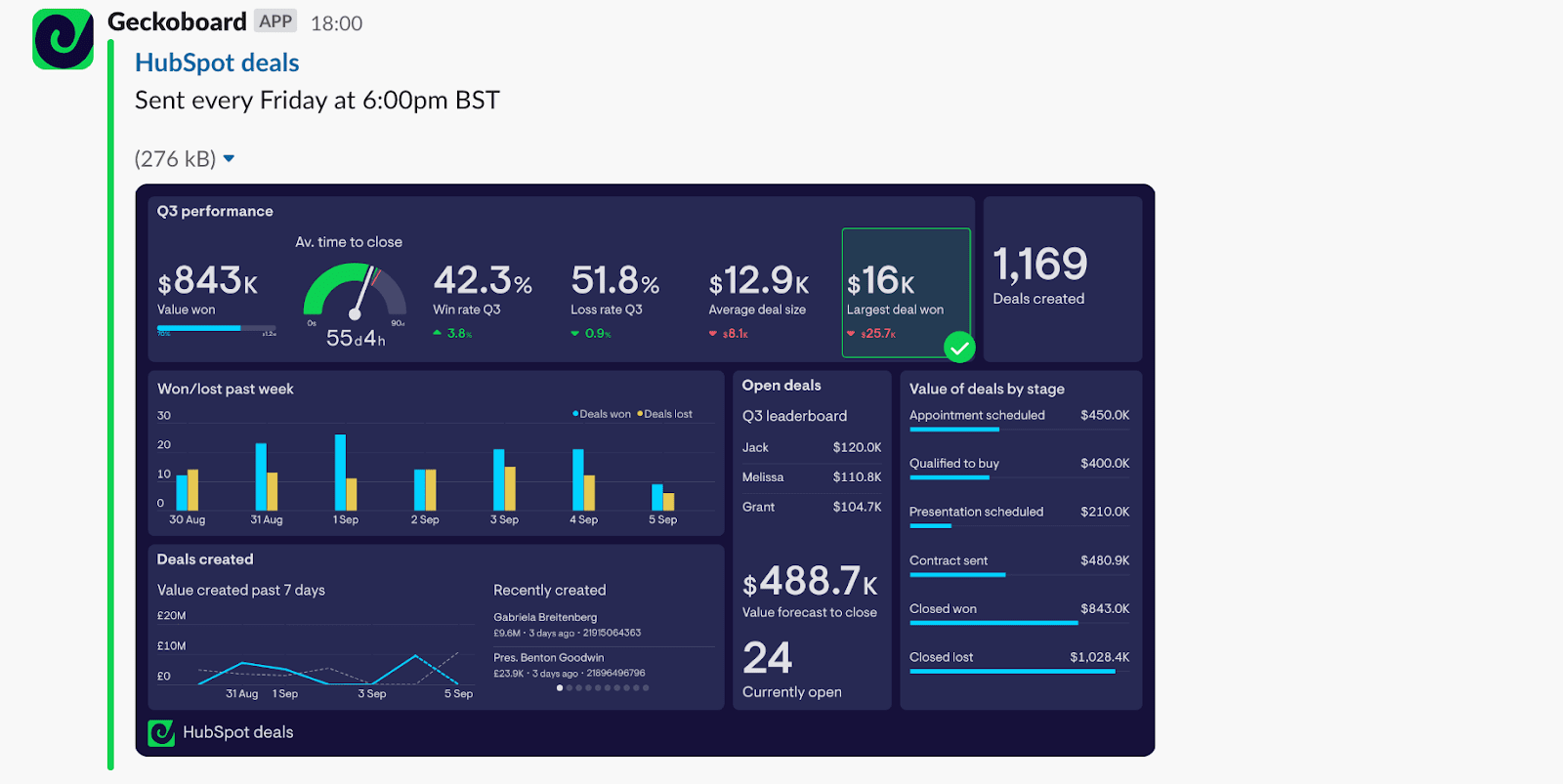Click Jack's $120.0K leaderboard row
Screen dimensions: 1563x784
[812, 448]
